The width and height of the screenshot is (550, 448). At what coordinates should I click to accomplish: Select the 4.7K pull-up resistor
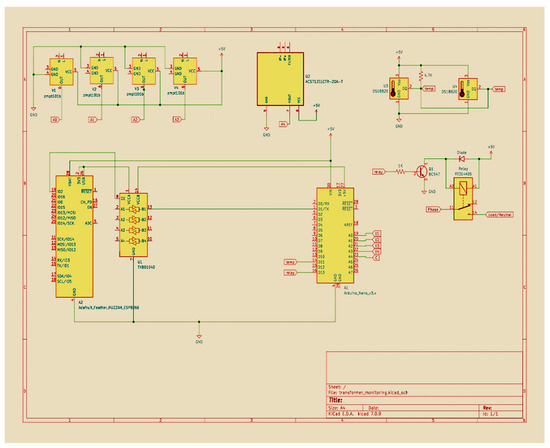click(x=421, y=76)
